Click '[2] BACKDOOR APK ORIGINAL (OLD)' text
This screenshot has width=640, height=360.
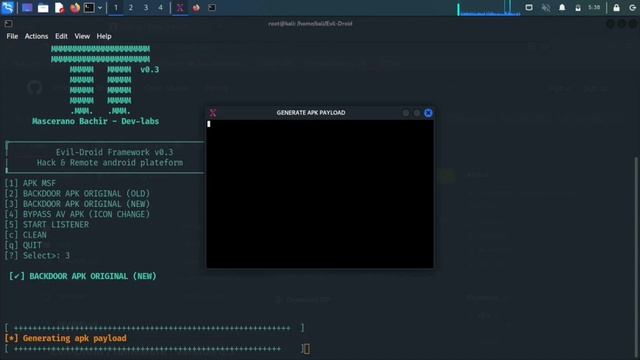pyautogui.click(x=77, y=193)
